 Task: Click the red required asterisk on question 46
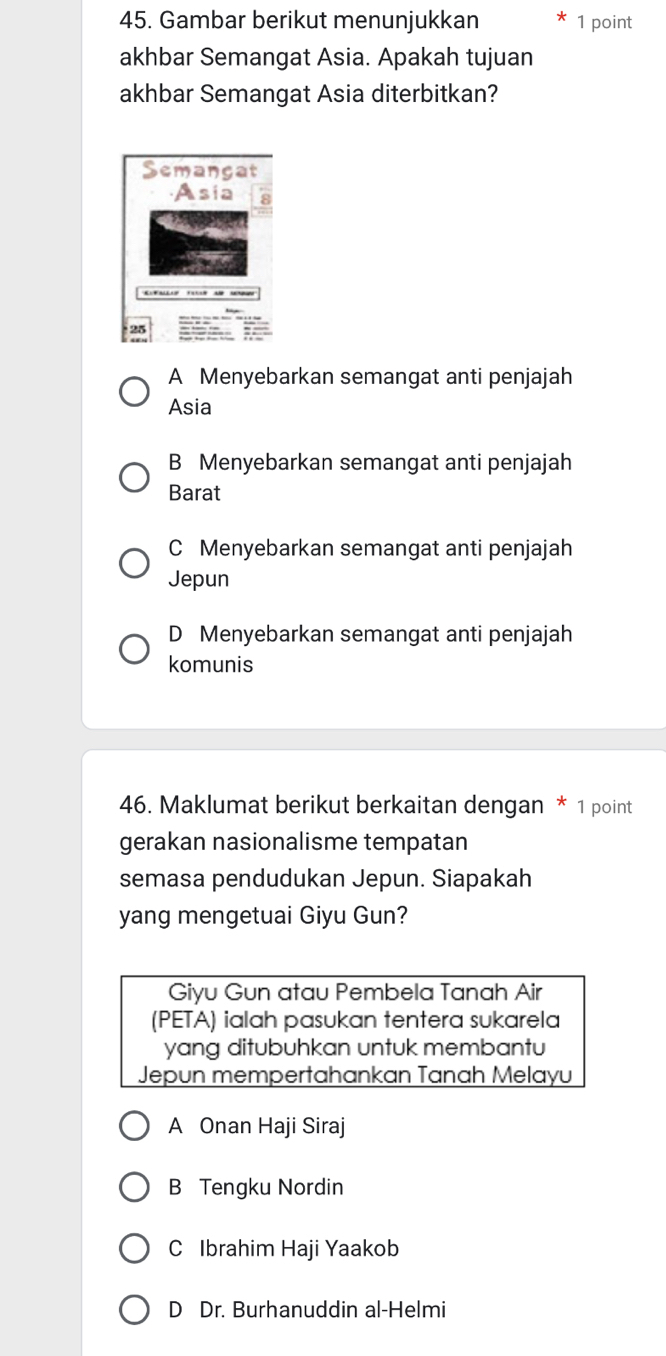coord(562,805)
